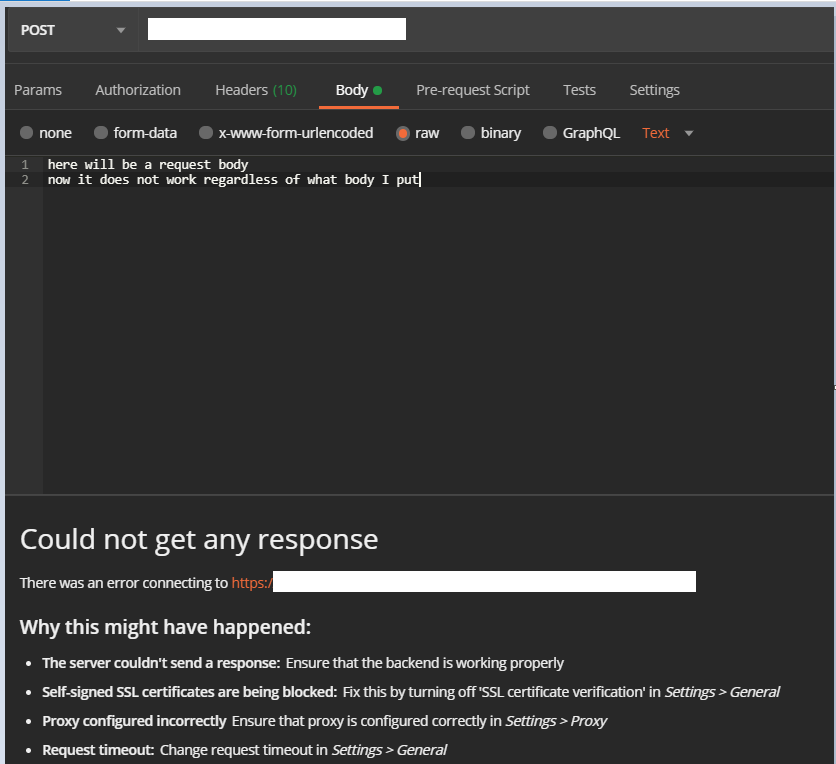Open the Authorization tab
Viewport: 836px width, 764px height.
[x=137, y=89]
